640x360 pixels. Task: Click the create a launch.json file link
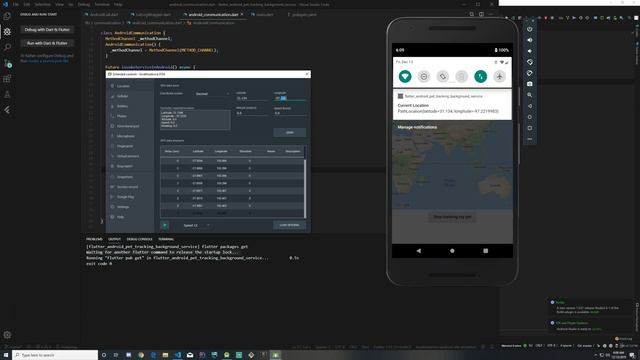point(49,61)
